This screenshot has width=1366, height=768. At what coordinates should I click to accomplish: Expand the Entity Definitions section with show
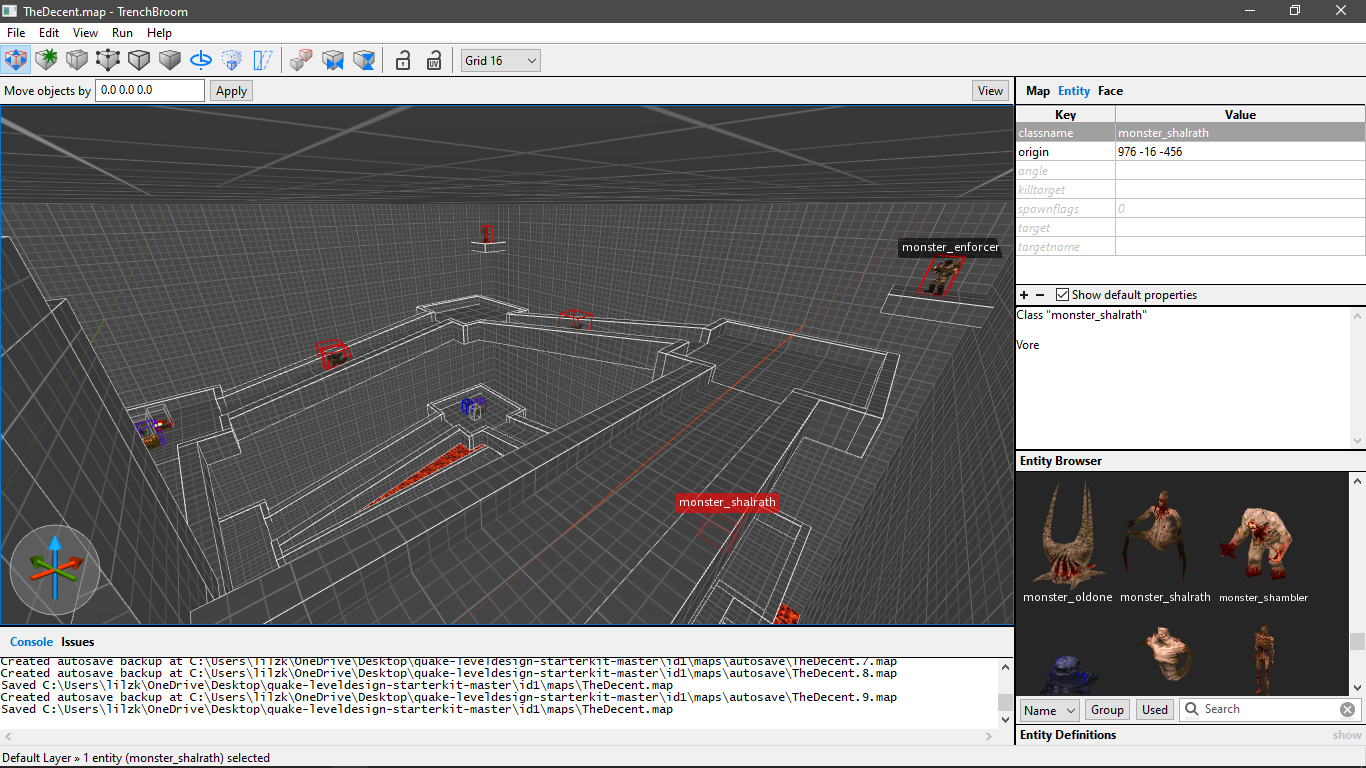point(1347,735)
